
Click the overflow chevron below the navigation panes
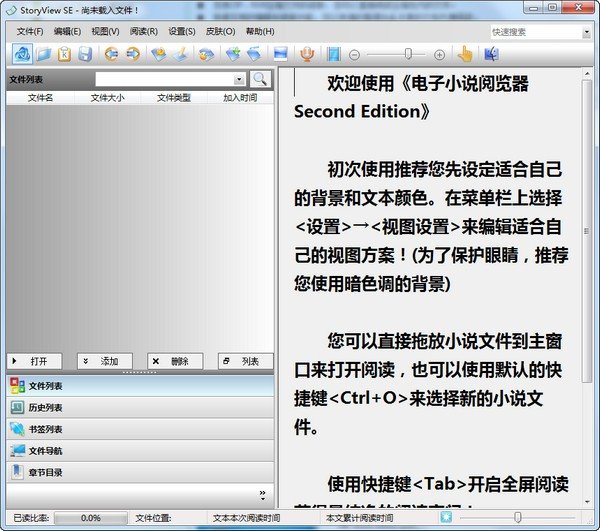click(262, 495)
